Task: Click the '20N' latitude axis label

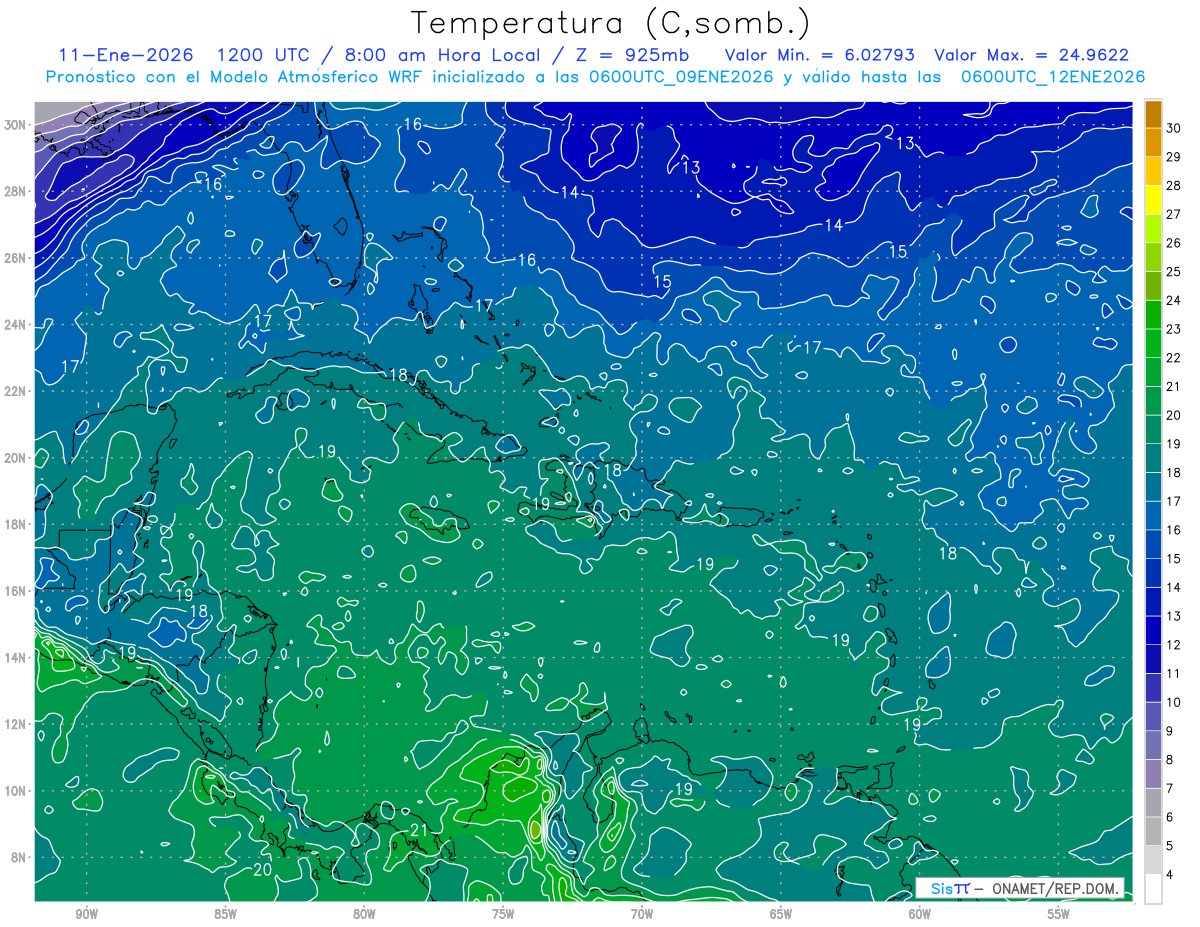Action: pyautogui.click(x=16, y=457)
